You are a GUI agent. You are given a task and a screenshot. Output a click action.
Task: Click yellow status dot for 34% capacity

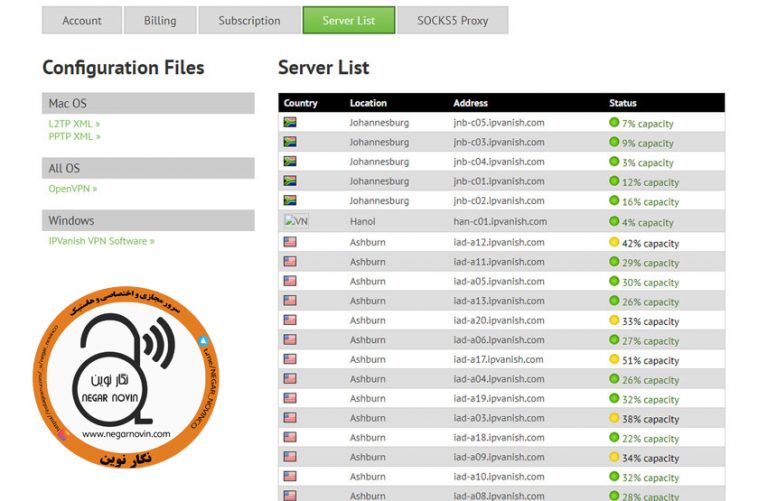click(x=614, y=457)
